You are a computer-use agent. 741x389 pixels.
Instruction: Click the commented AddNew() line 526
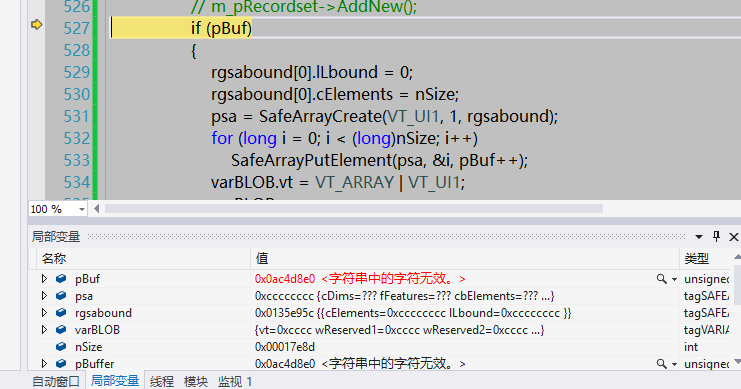coord(304,7)
